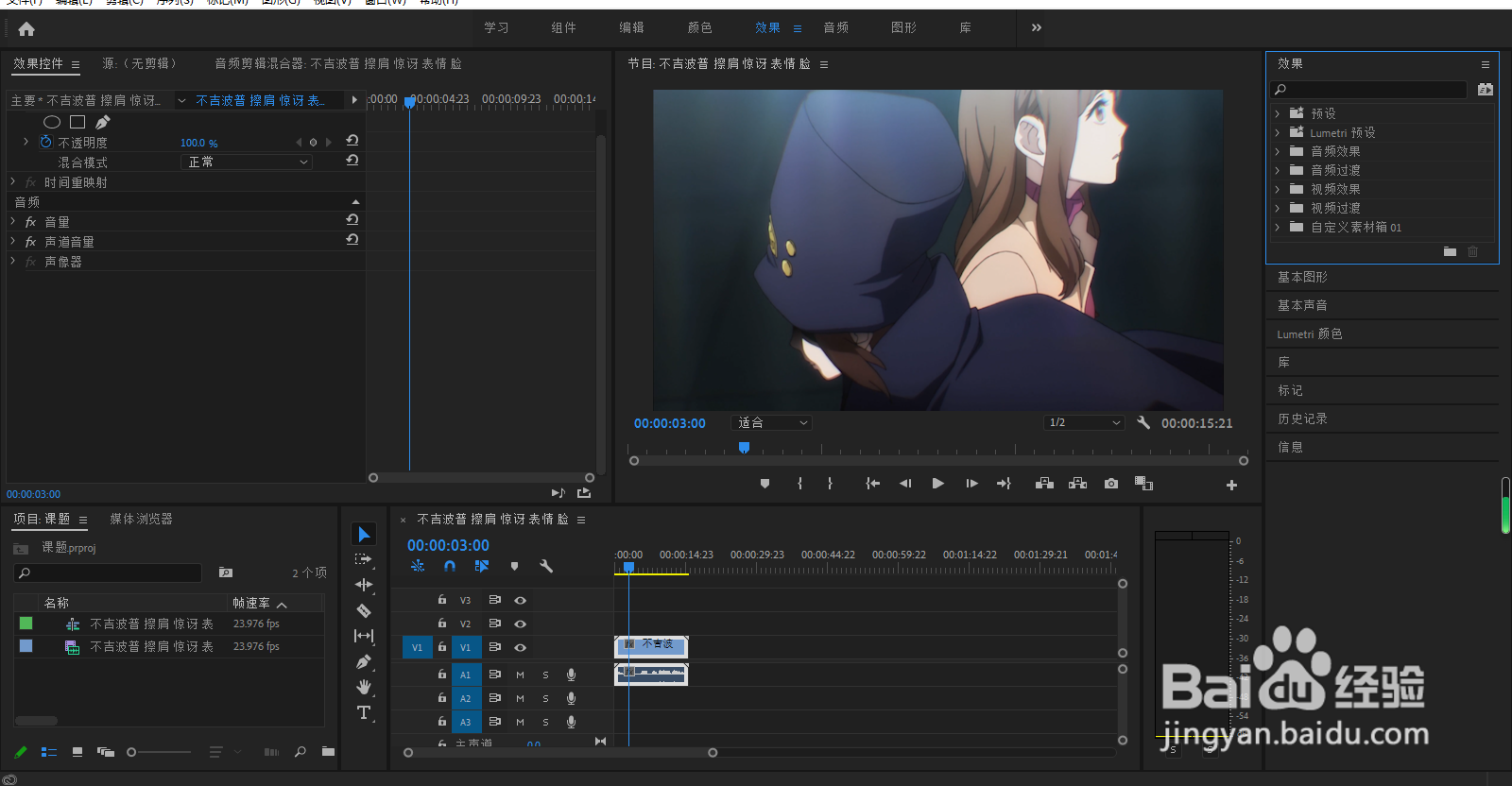The image size is (1512, 786).
Task: Open the Lumetri 颜色 panel
Action: [x=1309, y=333]
